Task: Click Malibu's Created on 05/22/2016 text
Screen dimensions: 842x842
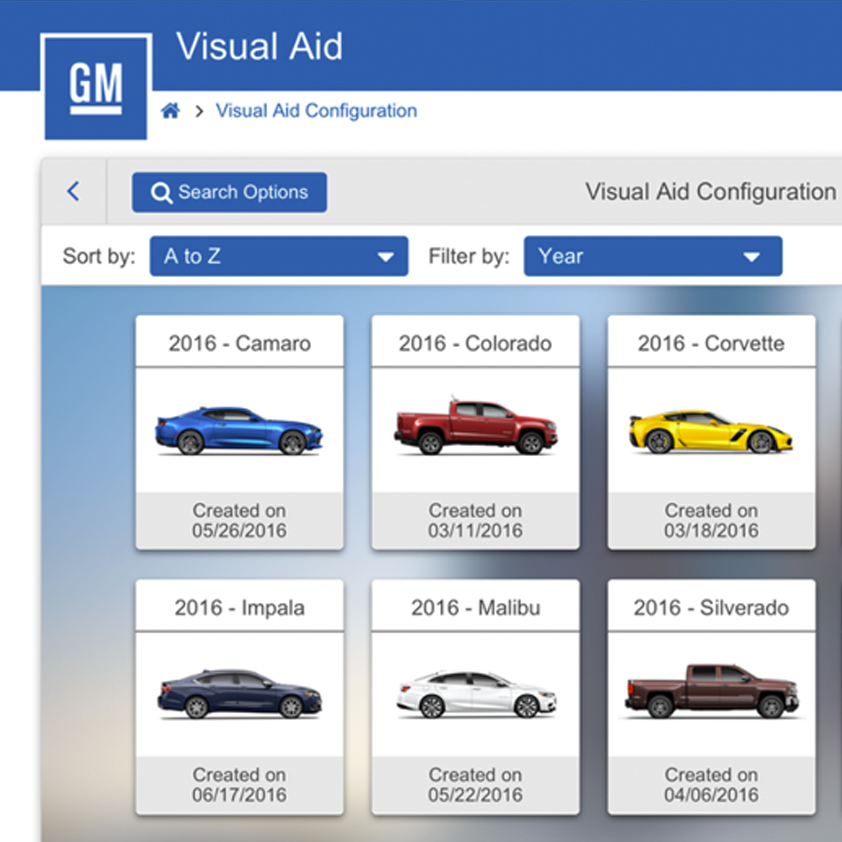Action: (x=475, y=785)
